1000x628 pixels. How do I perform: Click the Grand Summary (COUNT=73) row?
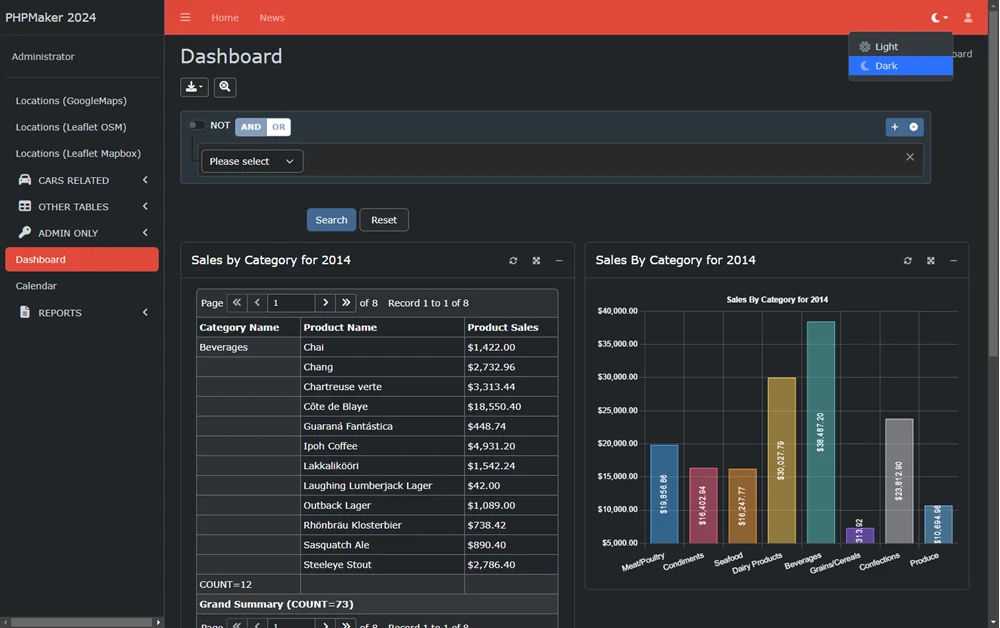(377, 604)
